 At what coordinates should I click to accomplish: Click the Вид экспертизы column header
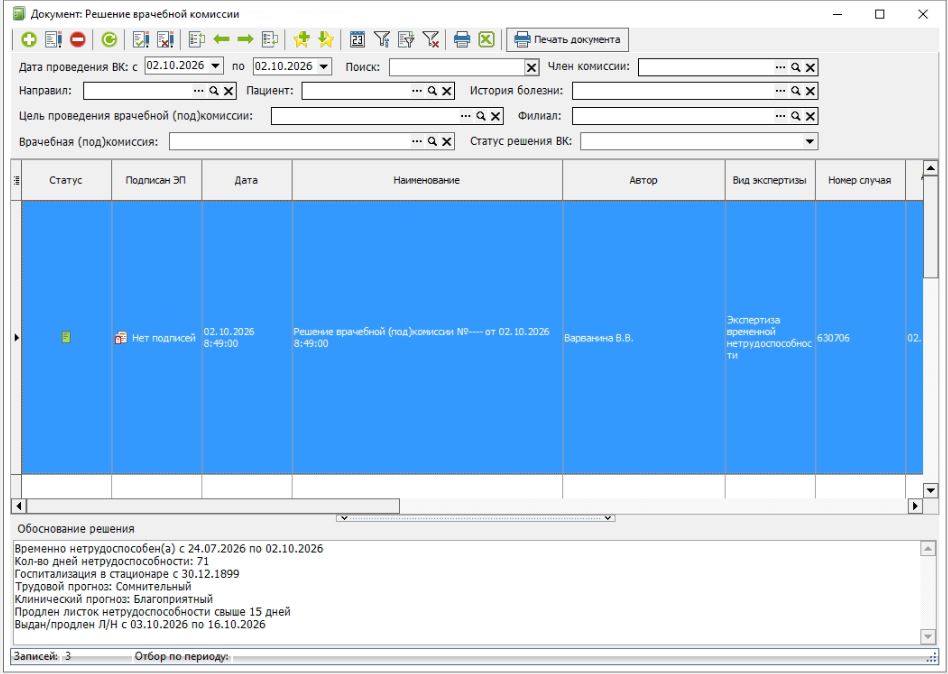(x=770, y=180)
